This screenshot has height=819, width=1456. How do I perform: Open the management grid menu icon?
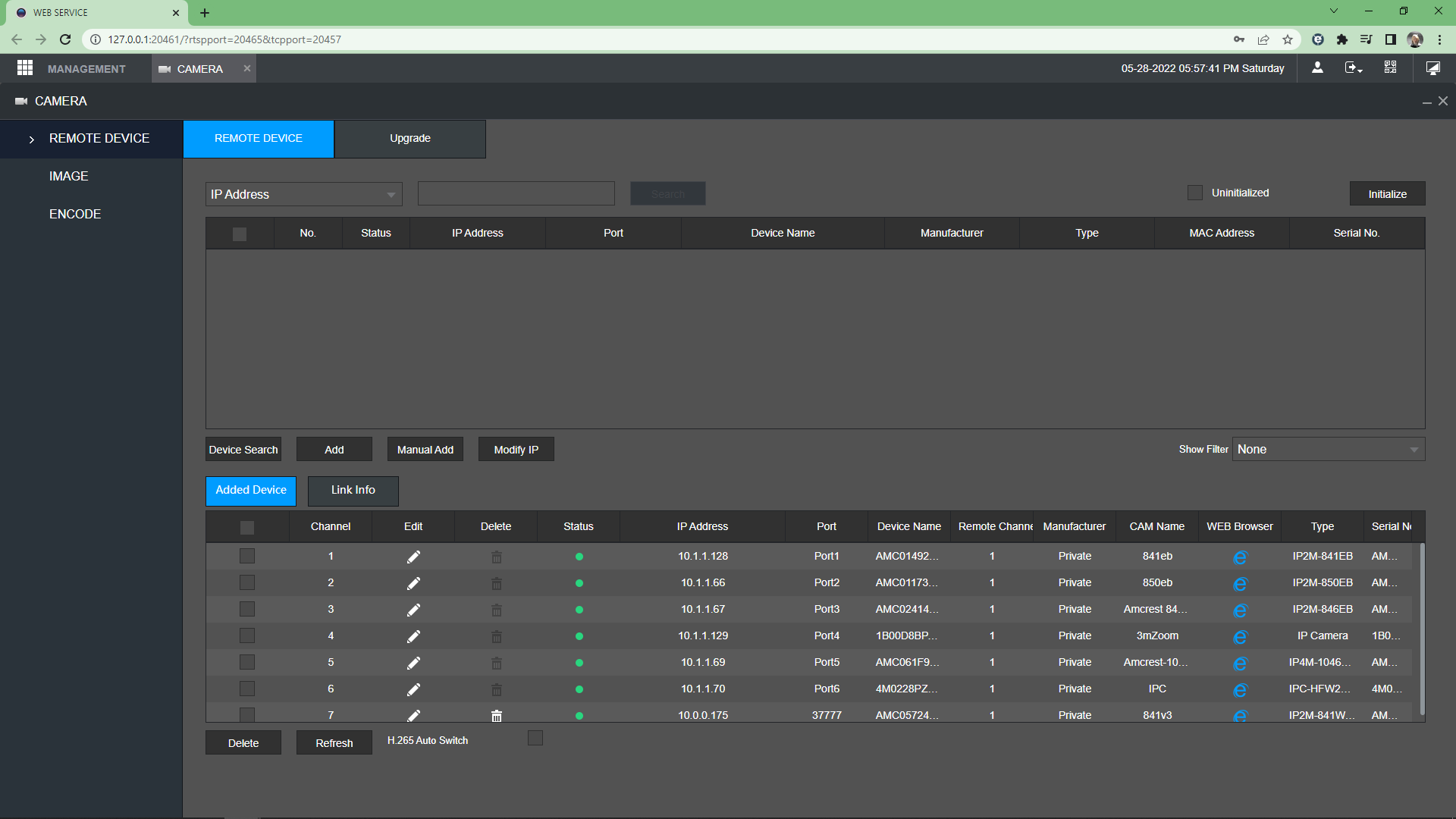(25, 68)
